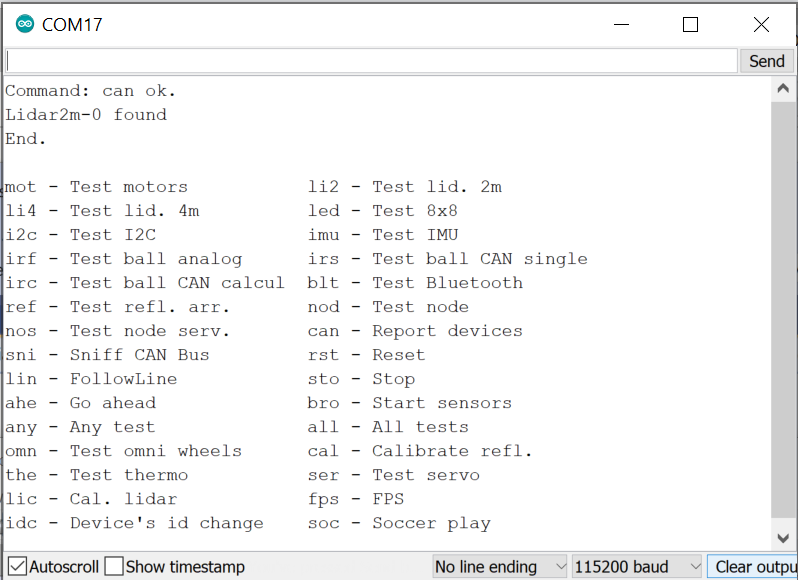The height and width of the screenshot is (580, 798).
Task: Click the scrollbar up arrow
Action: 783,88
